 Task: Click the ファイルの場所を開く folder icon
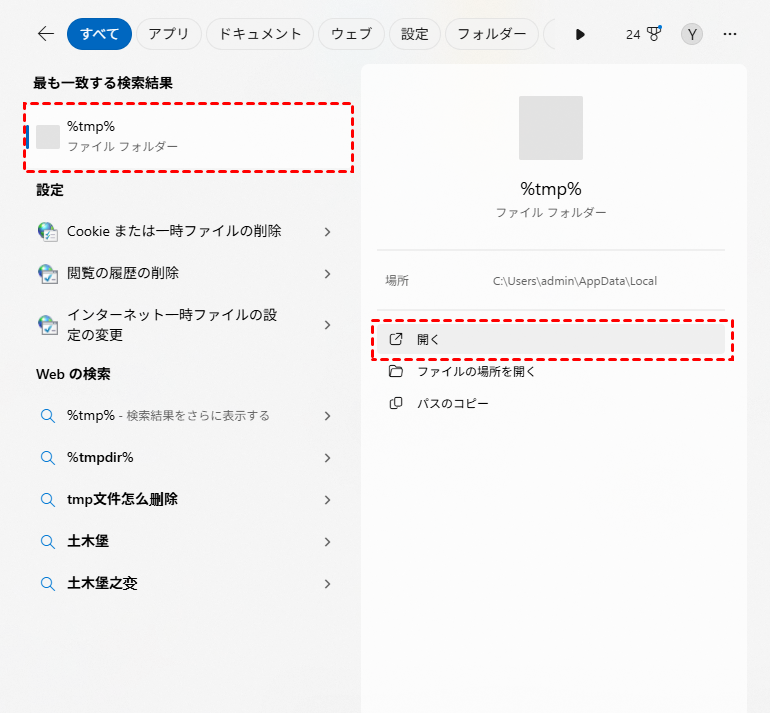396,371
